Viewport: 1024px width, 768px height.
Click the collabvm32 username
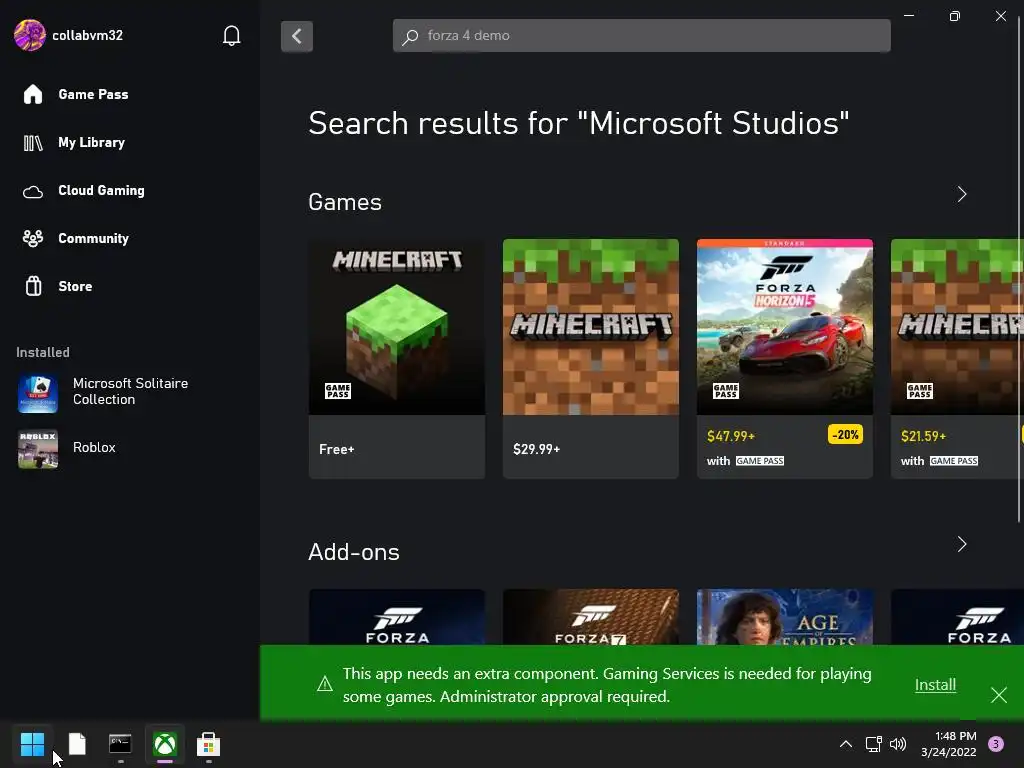click(x=88, y=35)
